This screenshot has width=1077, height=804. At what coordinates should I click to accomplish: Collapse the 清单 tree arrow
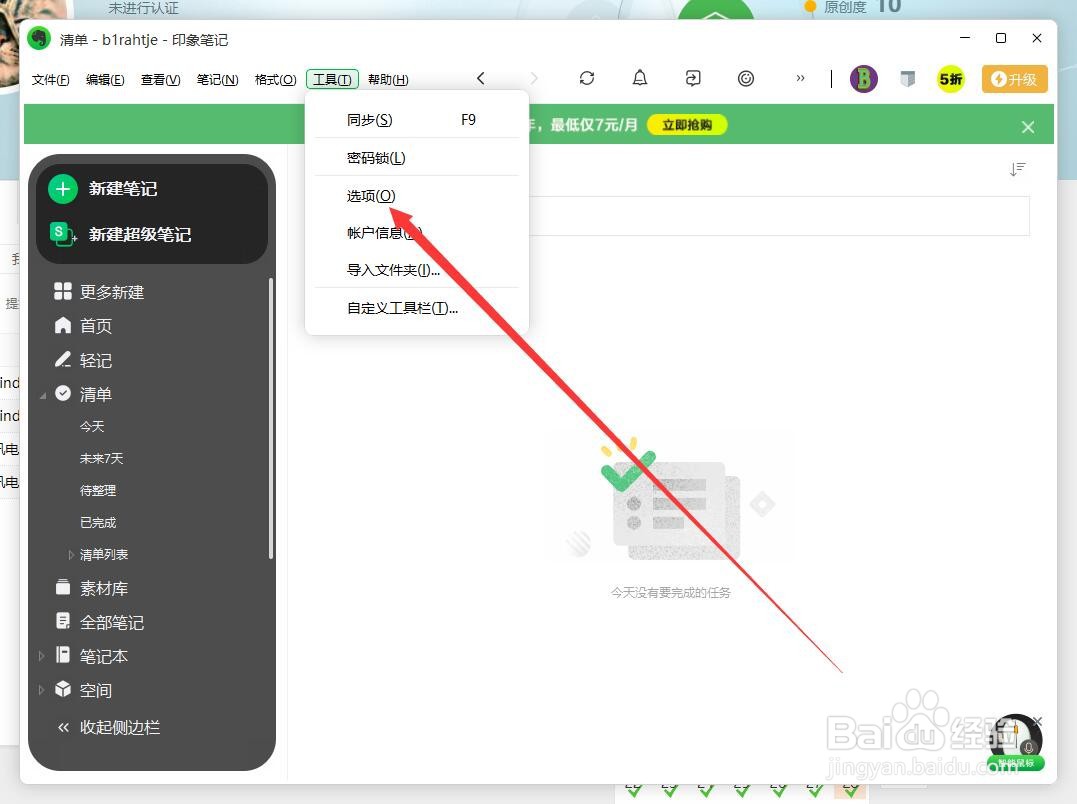tap(43, 395)
